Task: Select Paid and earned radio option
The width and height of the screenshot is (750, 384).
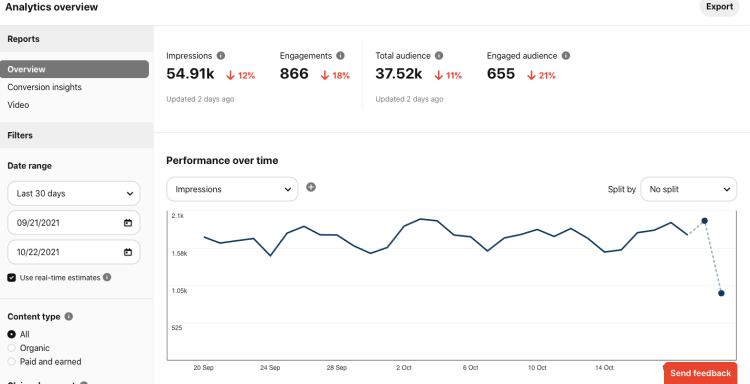Action: coord(11,362)
